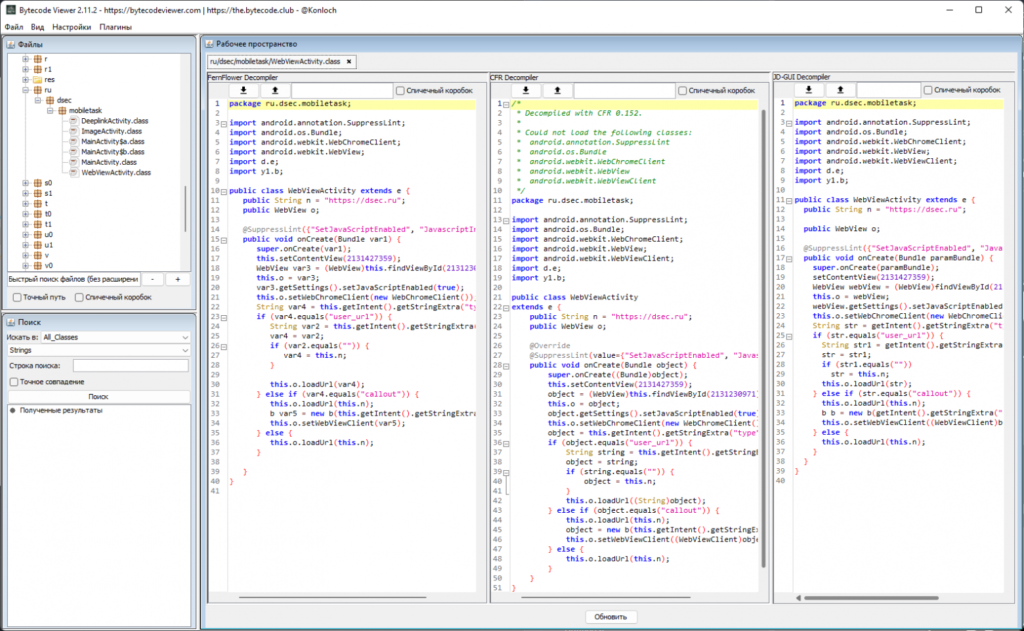Focus the FernFlower Decompiler search field
The width and height of the screenshot is (1024, 631).
point(342,90)
